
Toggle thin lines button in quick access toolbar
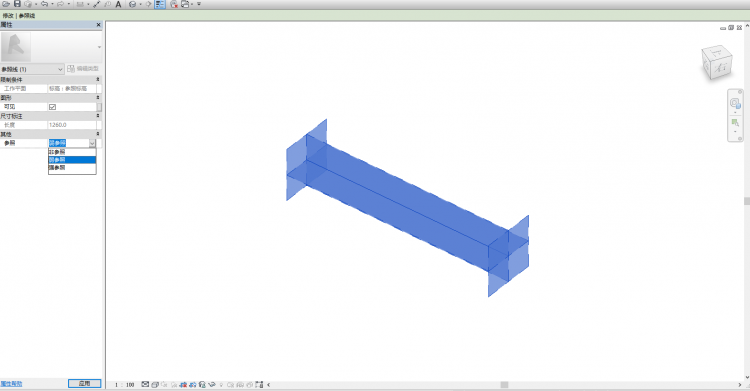(x=160, y=4)
